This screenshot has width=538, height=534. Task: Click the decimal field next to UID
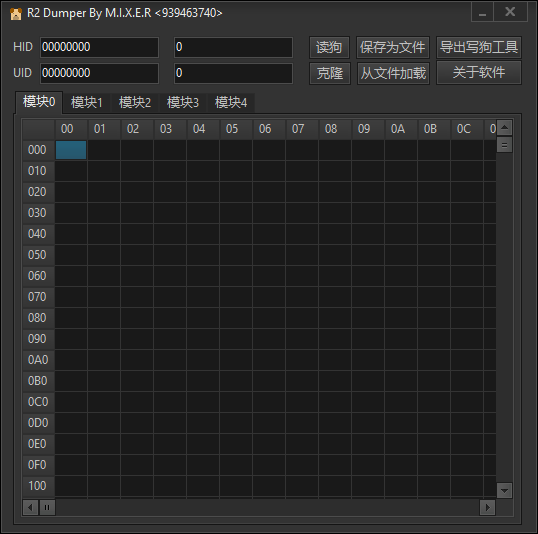[233, 73]
